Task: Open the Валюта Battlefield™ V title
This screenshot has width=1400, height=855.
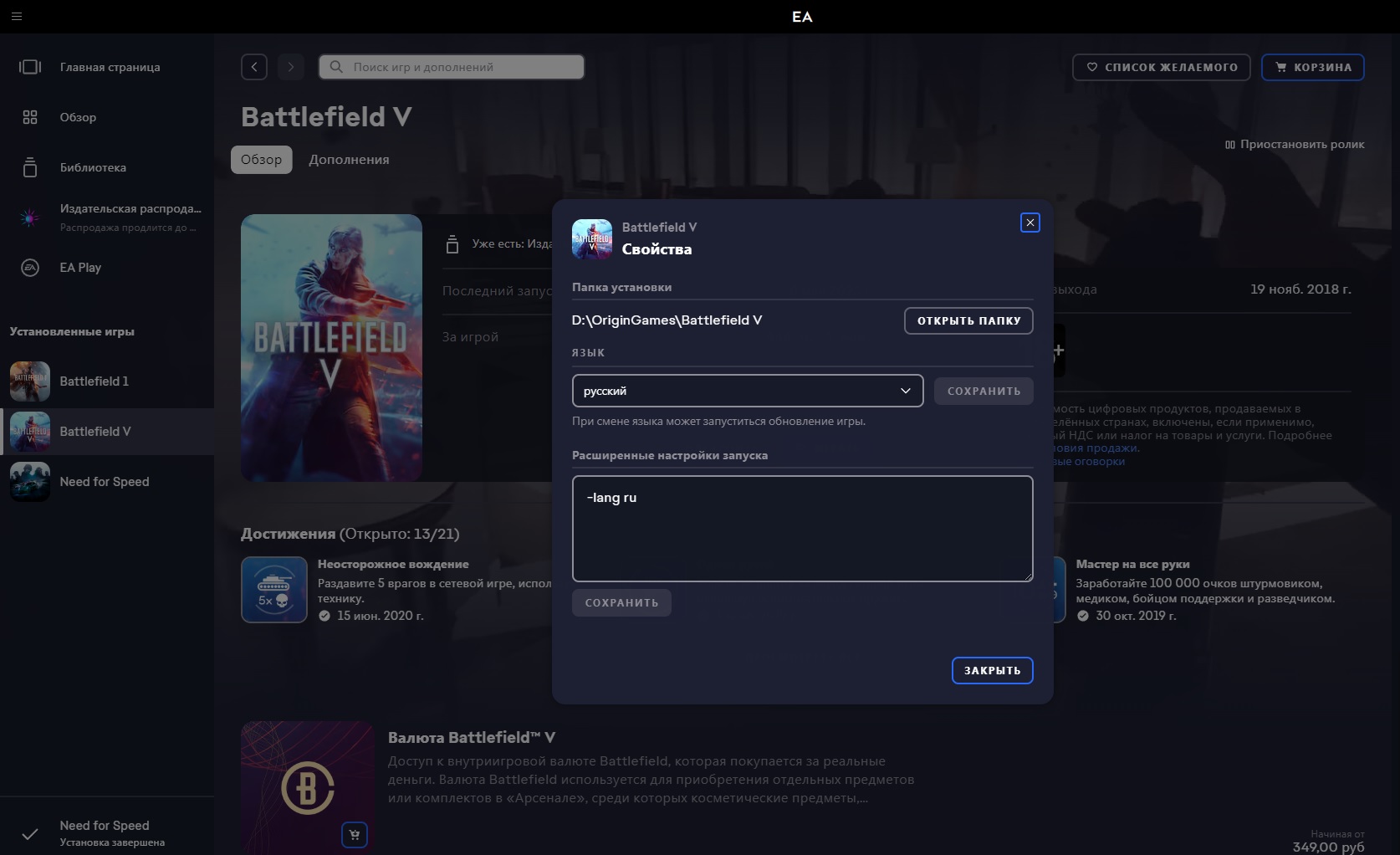Action: tap(472, 738)
